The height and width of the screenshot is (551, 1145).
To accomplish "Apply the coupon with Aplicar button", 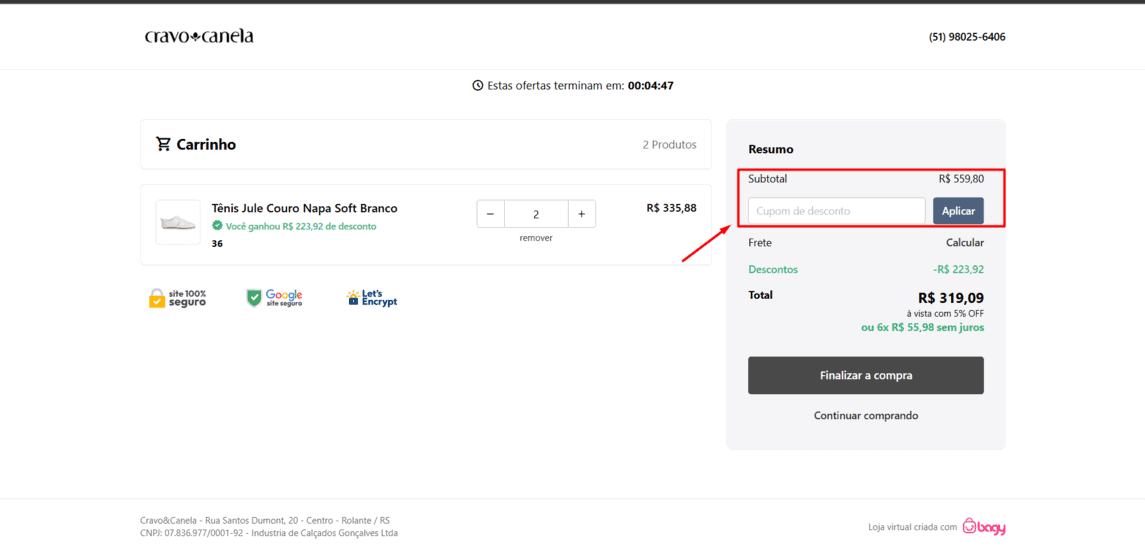I will point(958,211).
